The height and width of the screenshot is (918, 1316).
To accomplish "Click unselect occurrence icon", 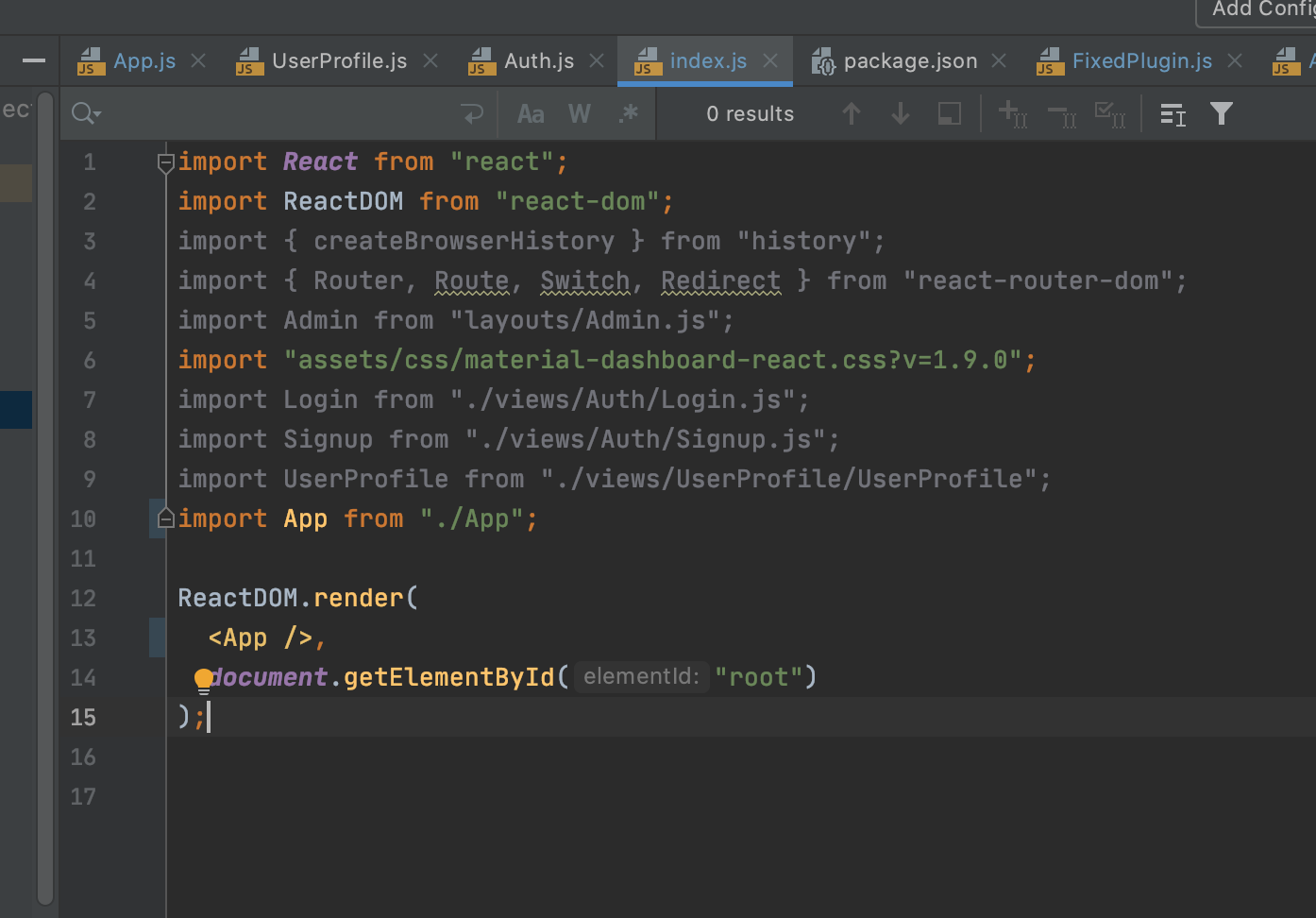I will click(1062, 114).
